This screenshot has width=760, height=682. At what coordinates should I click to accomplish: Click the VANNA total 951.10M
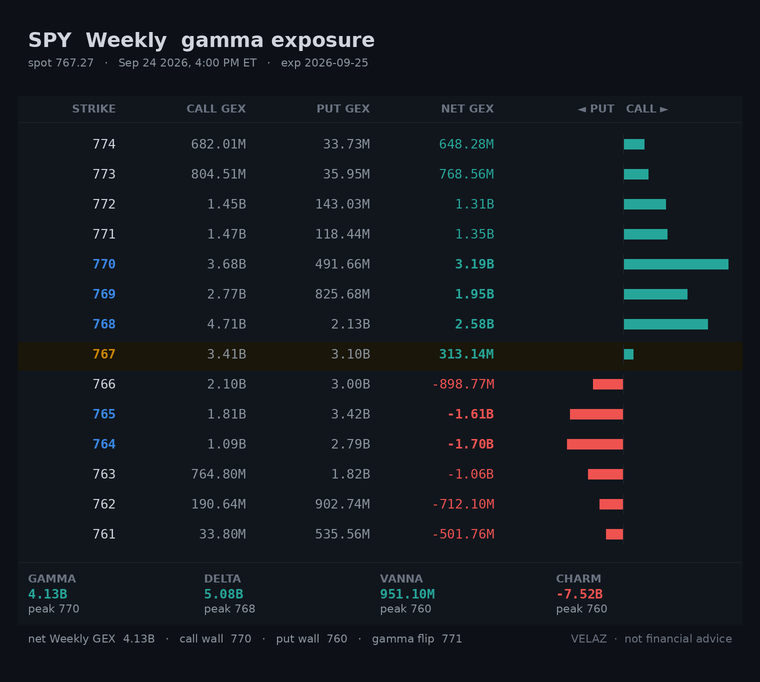coord(407,594)
